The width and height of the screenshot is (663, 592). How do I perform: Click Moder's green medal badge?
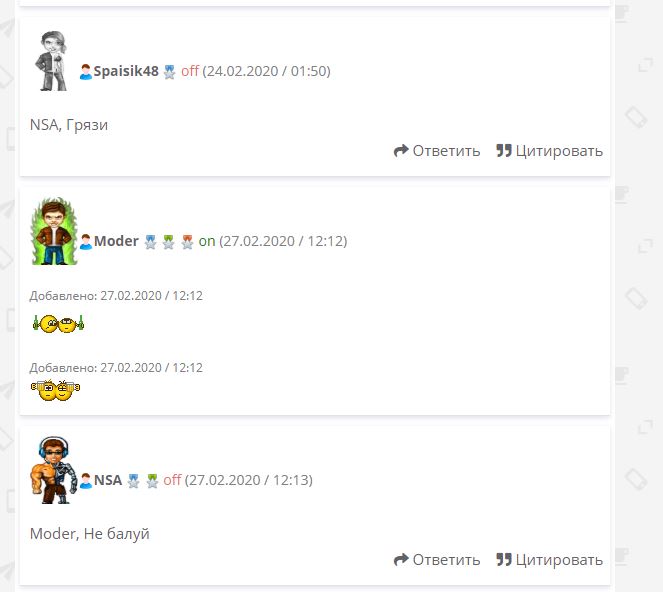coord(169,242)
